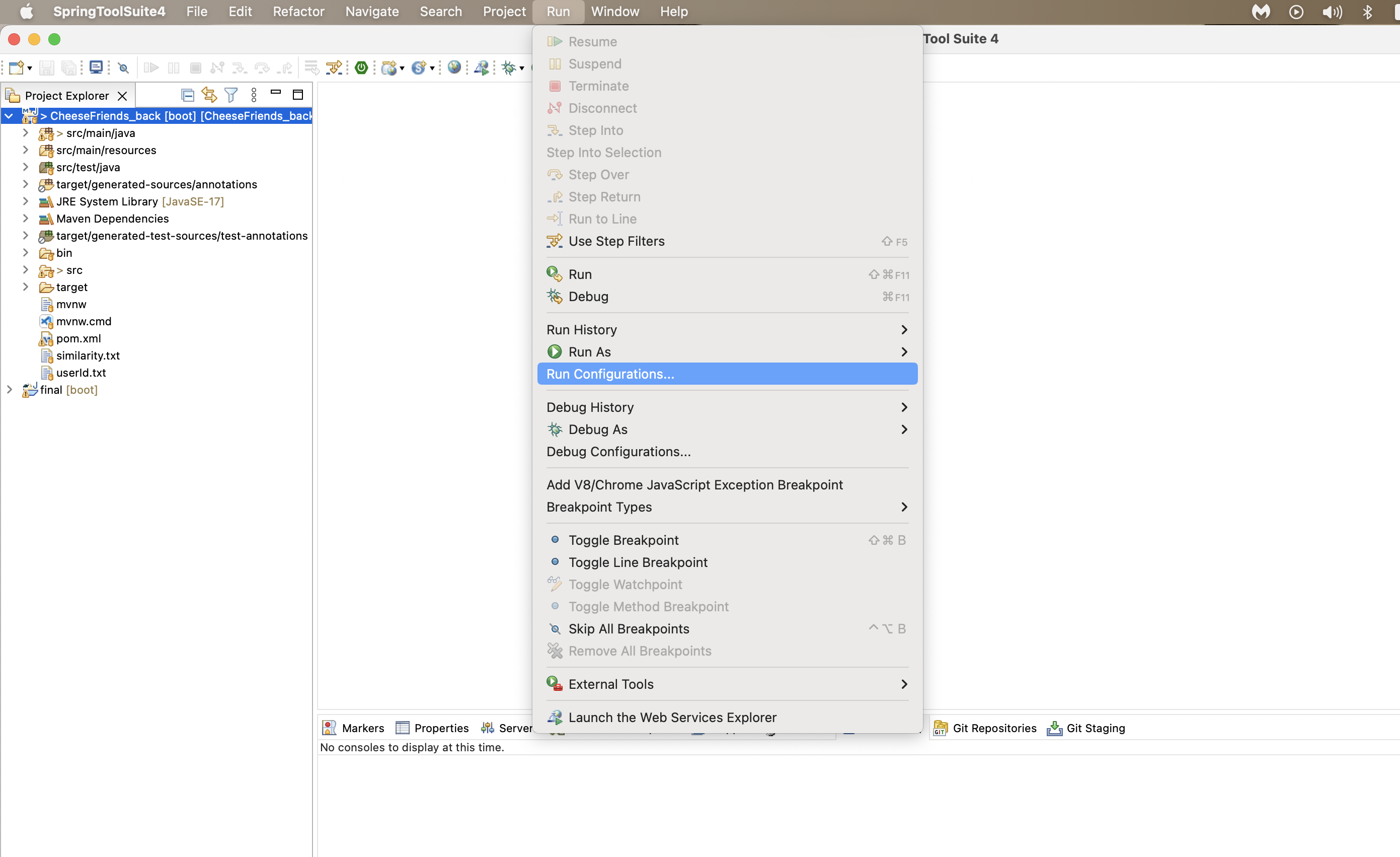Toggle Link with Editor in Project Explorer
This screenshot has height=857, width=1400.
pyautogui.click(x=209, y=95)
